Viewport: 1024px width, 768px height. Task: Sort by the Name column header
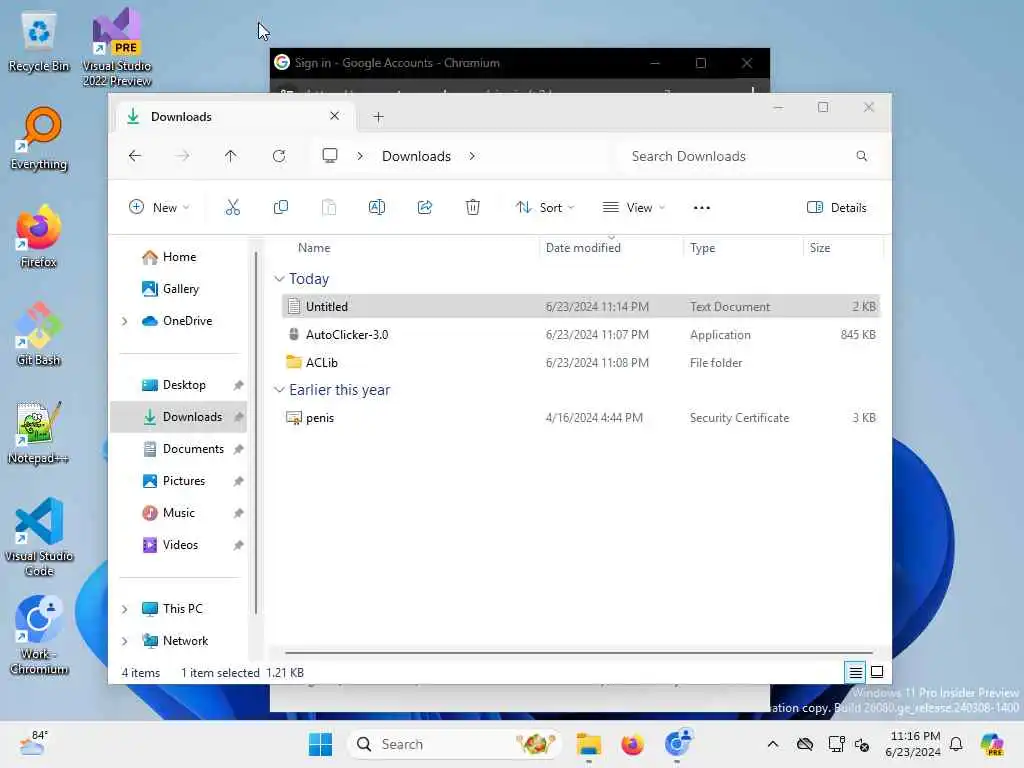pyautogui.click(x=409, y=248)
